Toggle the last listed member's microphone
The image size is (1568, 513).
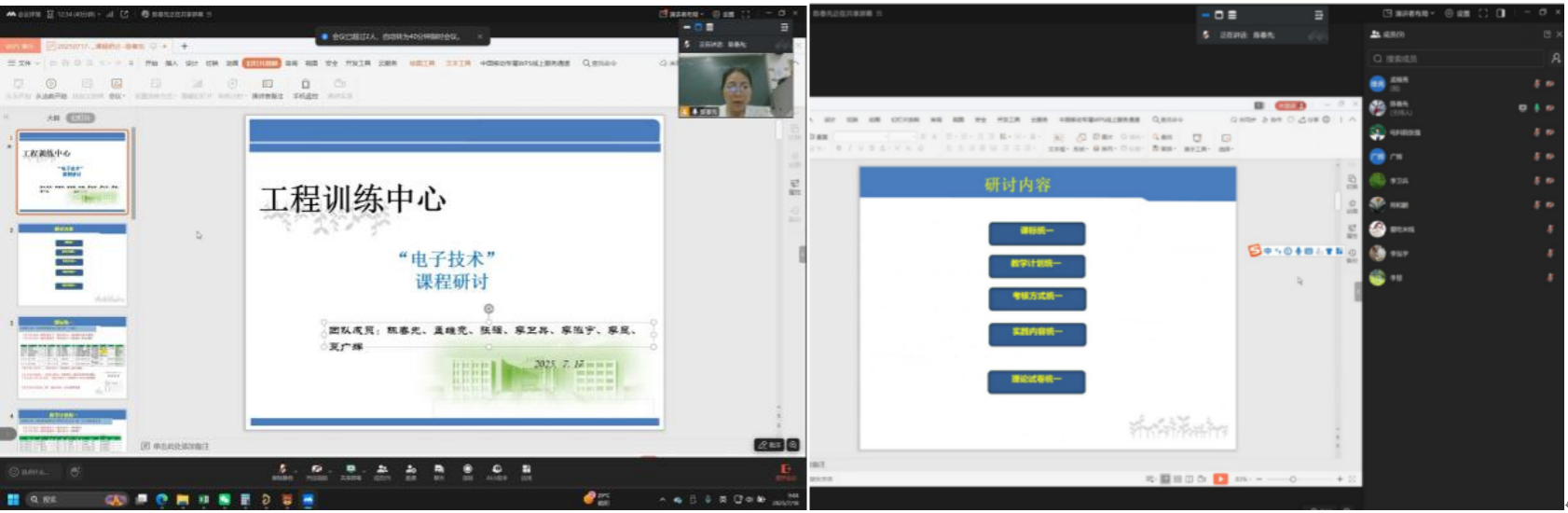point(1549,277)
